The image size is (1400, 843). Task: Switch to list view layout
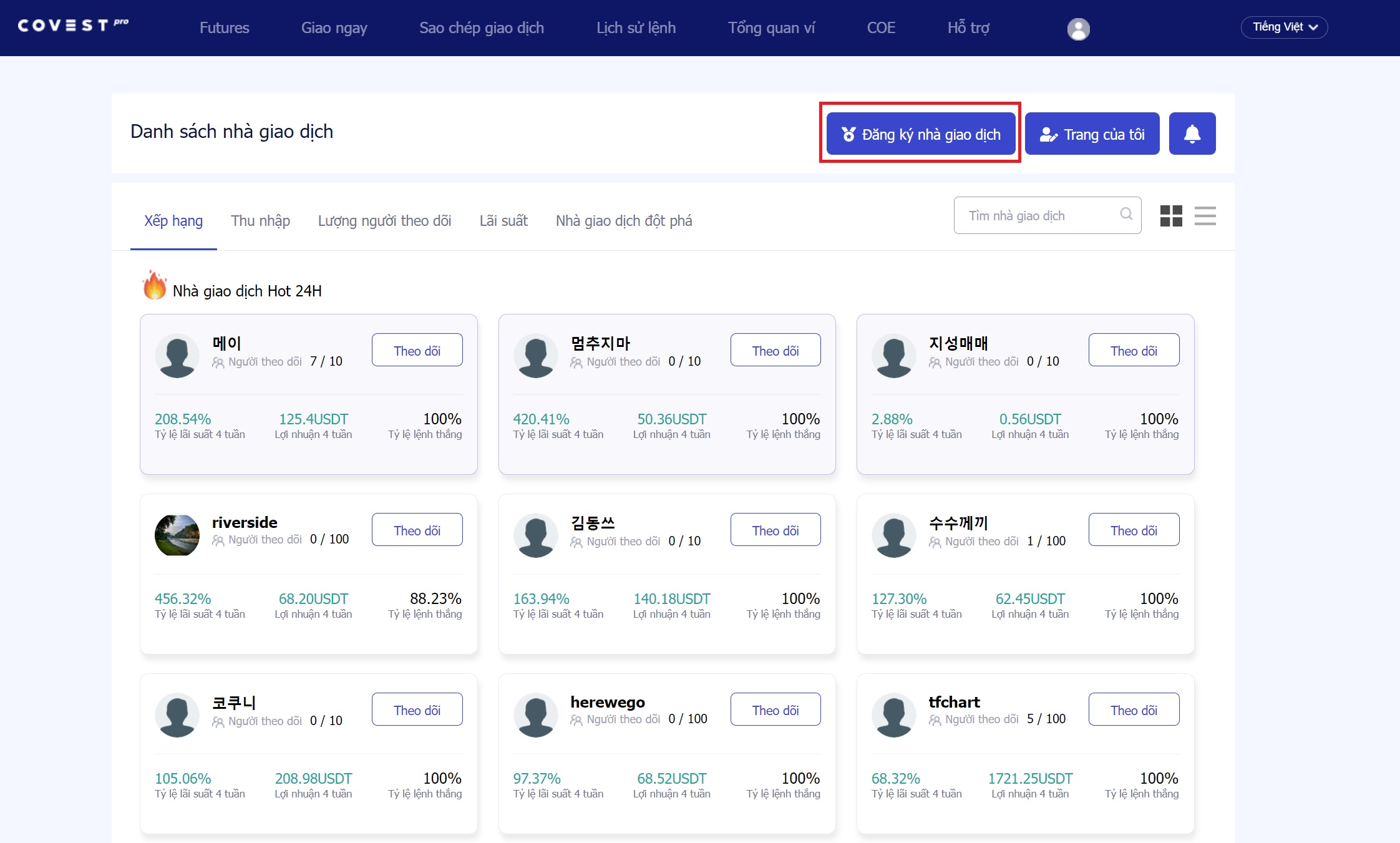tap(1205, 216)
